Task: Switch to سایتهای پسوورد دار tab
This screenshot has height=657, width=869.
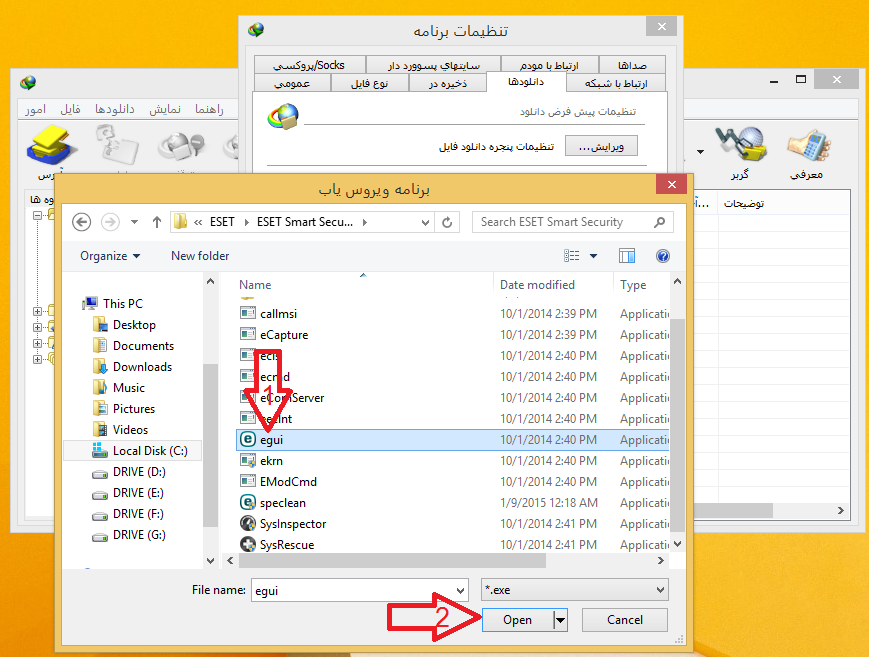Action: (433, 65)
